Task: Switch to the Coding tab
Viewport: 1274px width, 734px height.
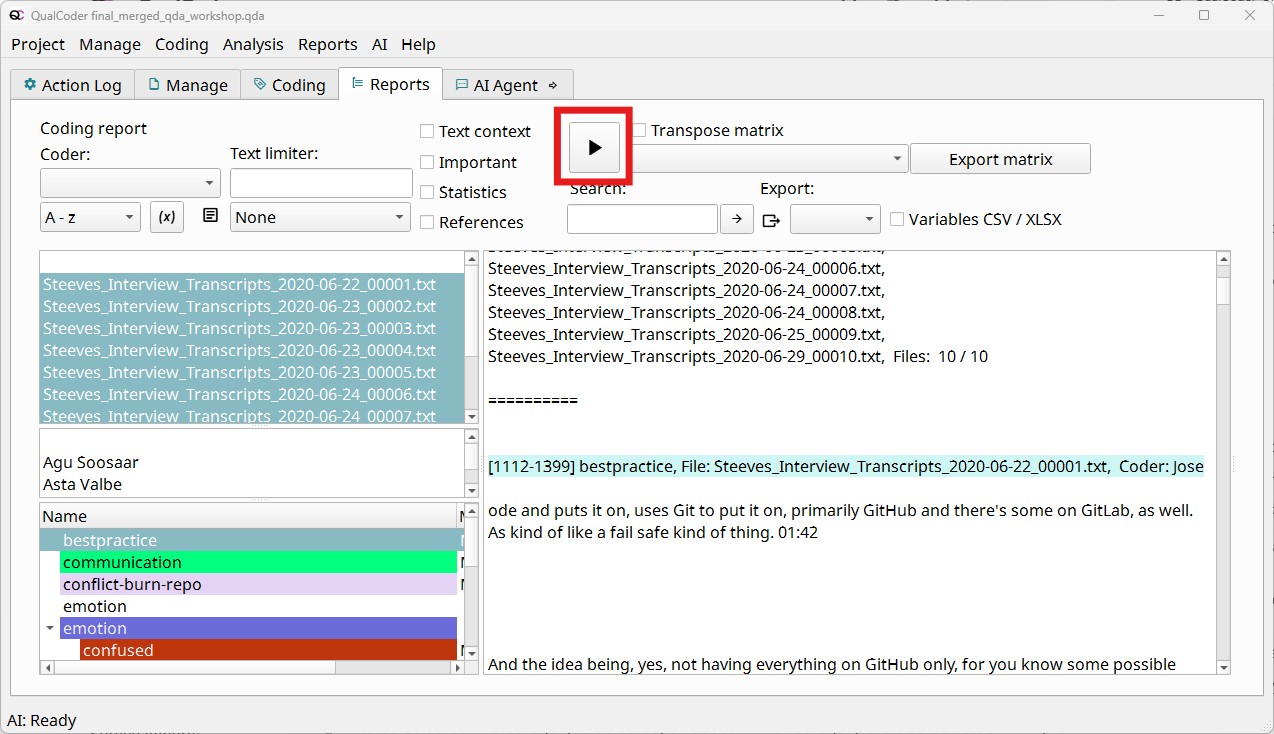Action: point(290,85)
